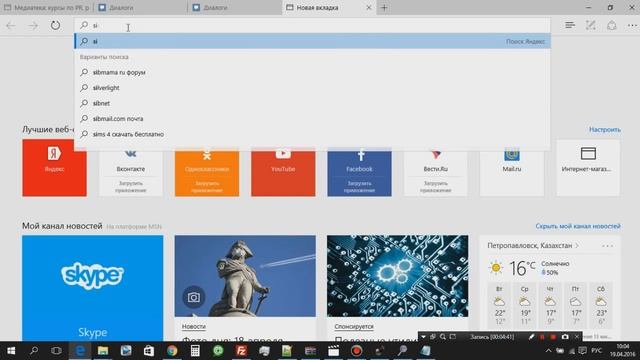Open the Интернет-магазин top site tile
The image size is (640, 360).
pos(588,168)
